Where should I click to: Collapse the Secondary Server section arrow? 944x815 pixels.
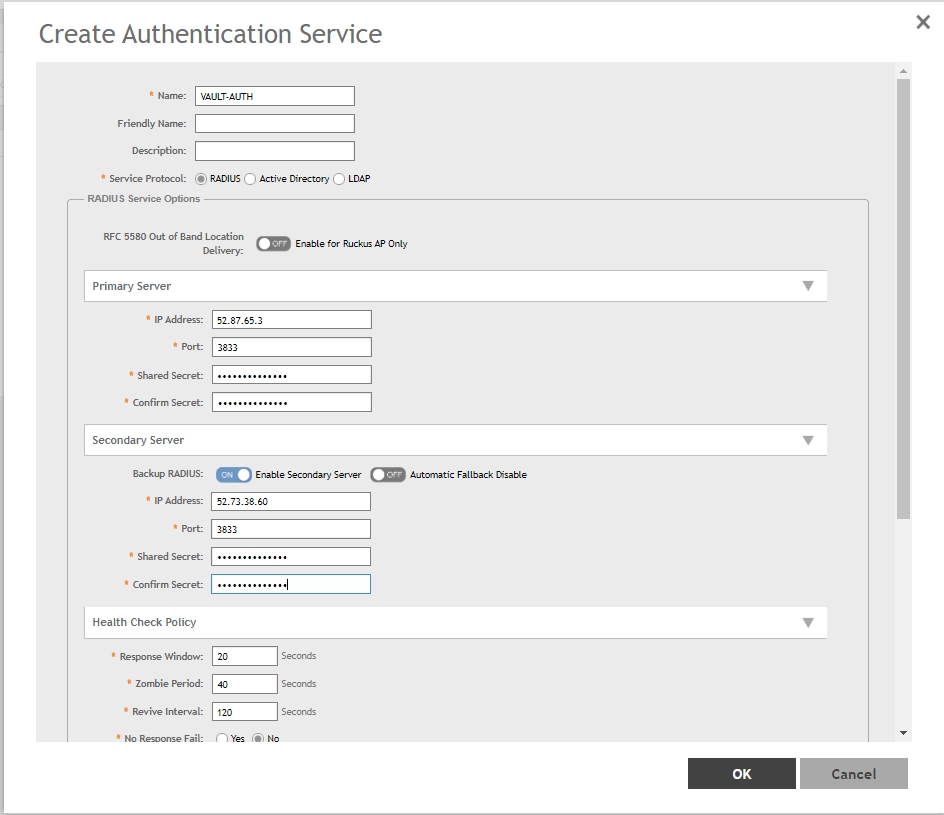(808, 440)
